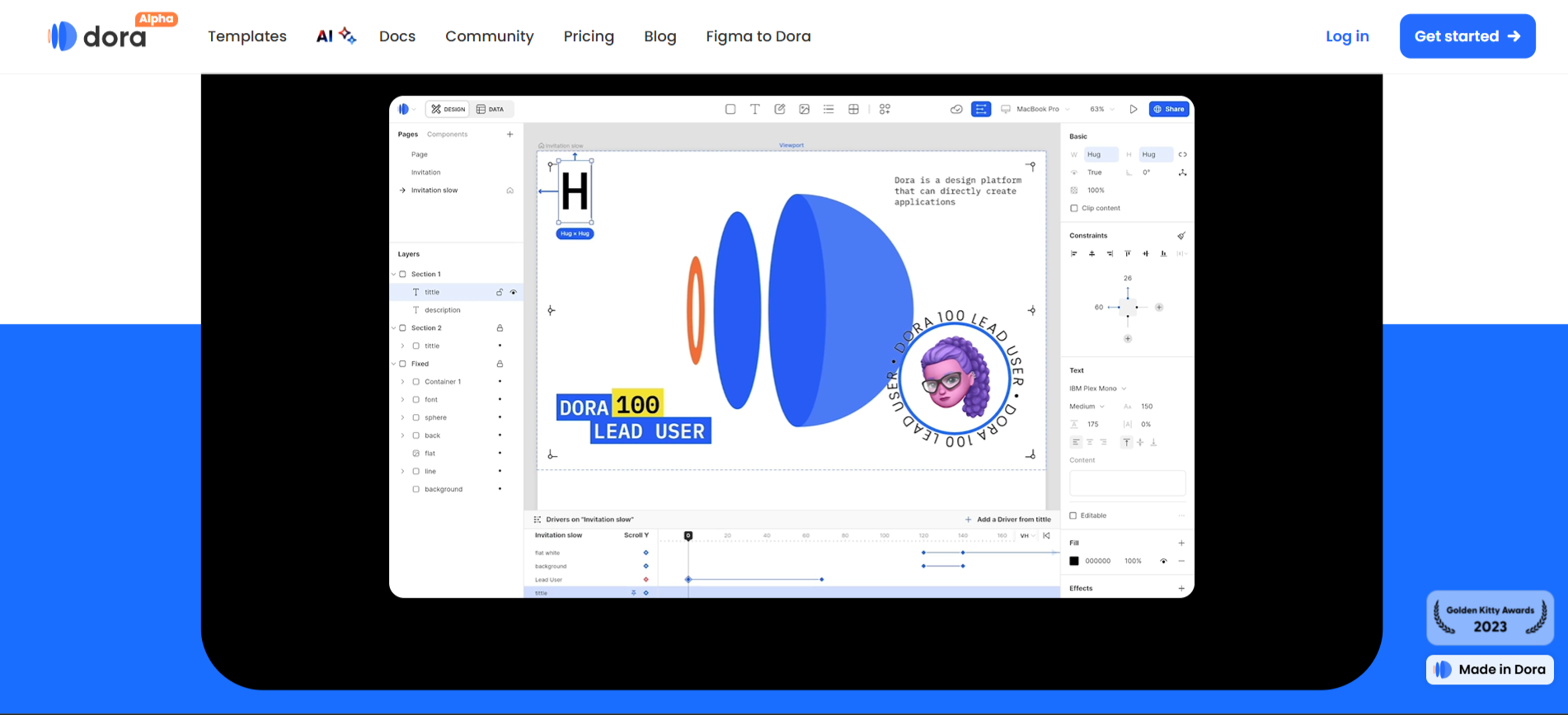
Task: Click the plus icon to add an Effect
Action: coord(1181,588)
